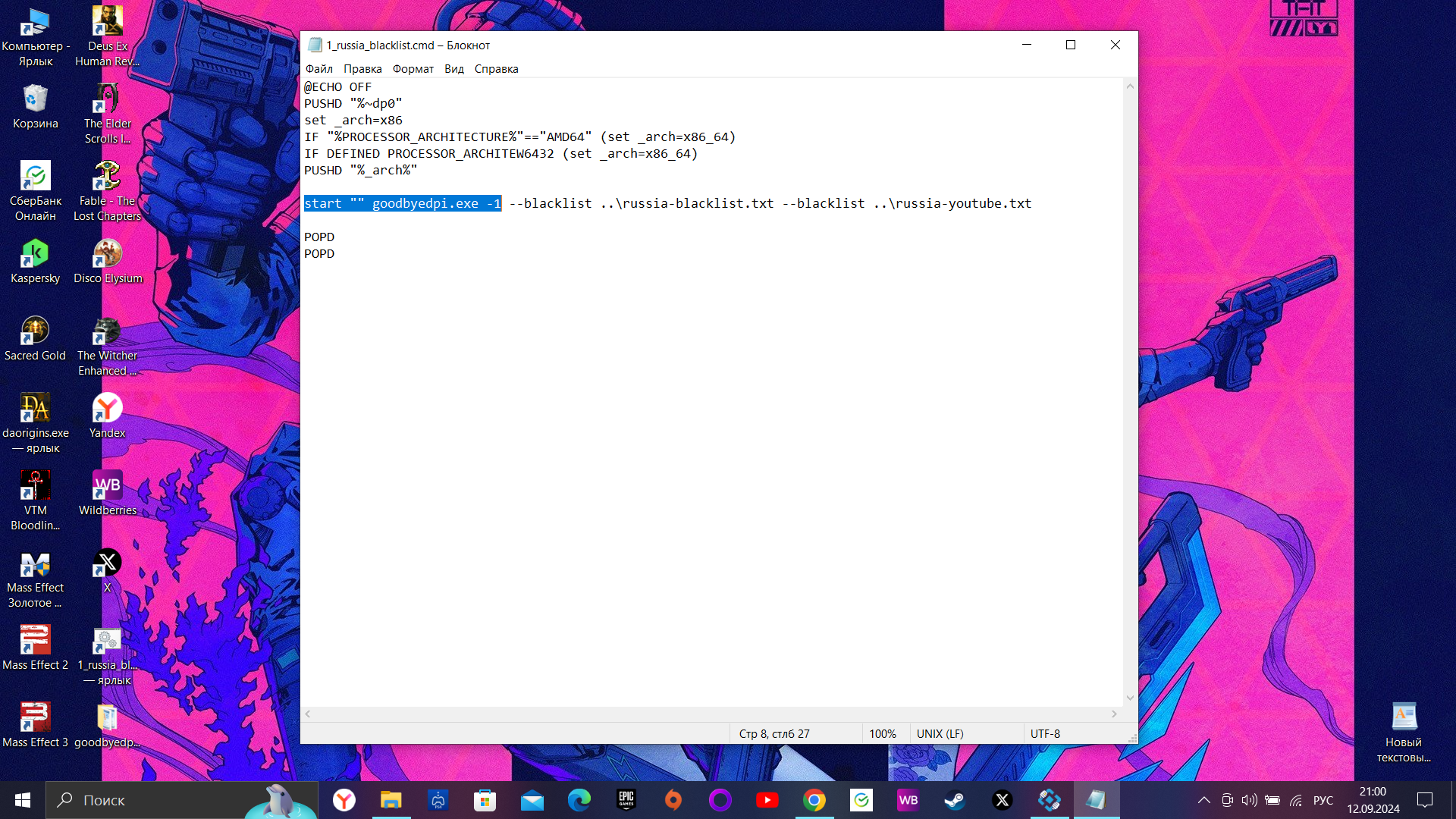Click the vertical scrollbar down arrow
The height and width of the screenshot is (819, 1456).
click(x=1130, y=698)
